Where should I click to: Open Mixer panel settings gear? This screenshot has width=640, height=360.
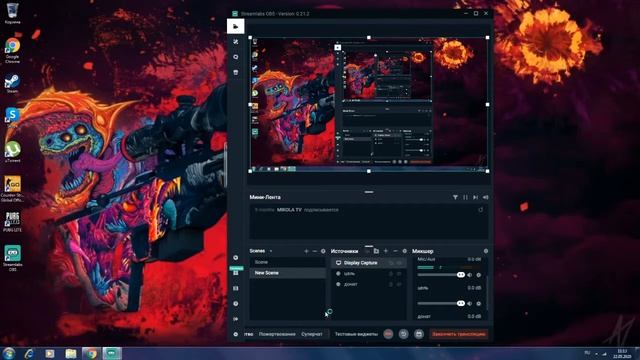pos(486,251)
